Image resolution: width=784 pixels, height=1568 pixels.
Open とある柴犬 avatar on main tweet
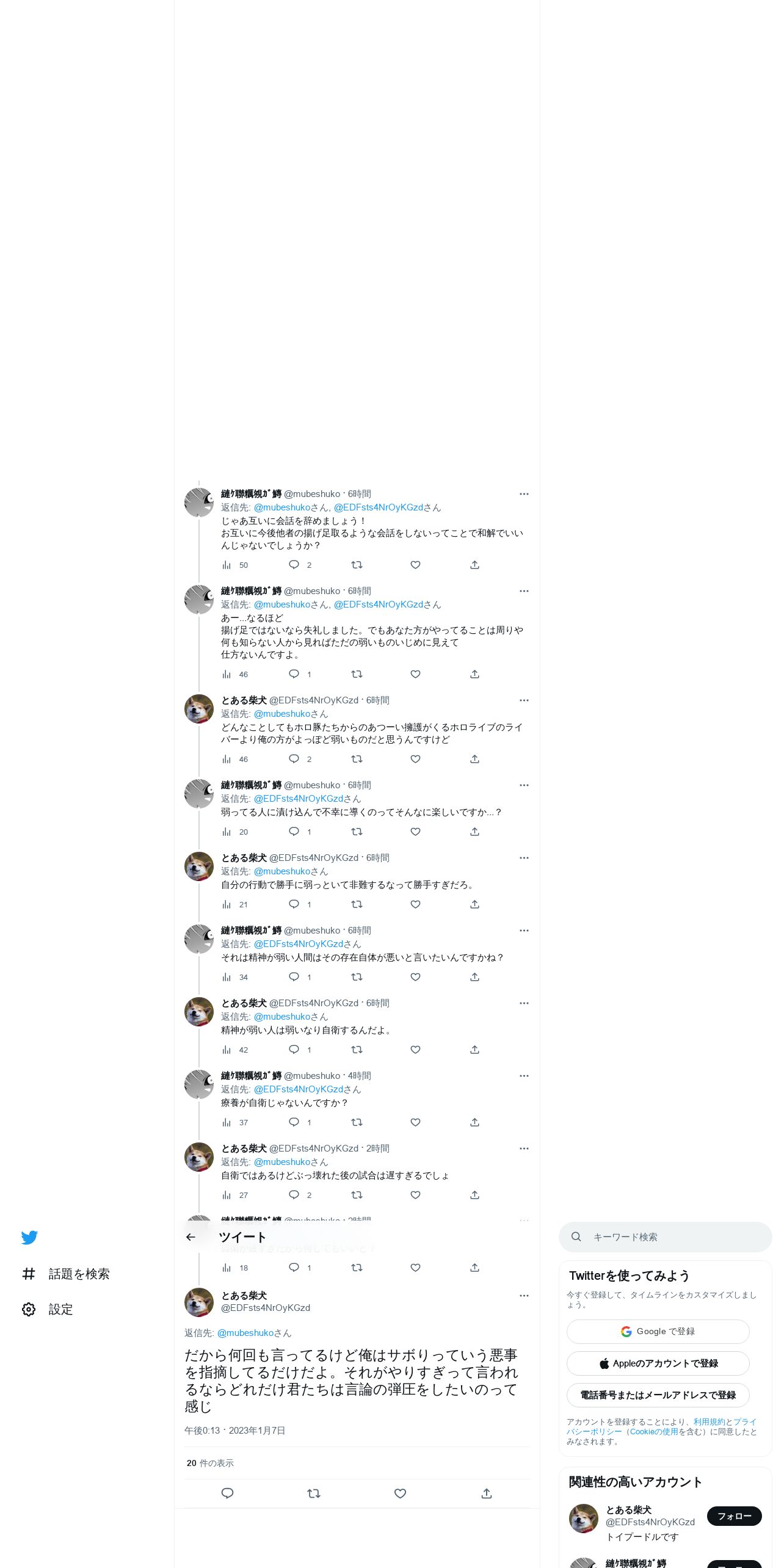tap(199, 1302)
